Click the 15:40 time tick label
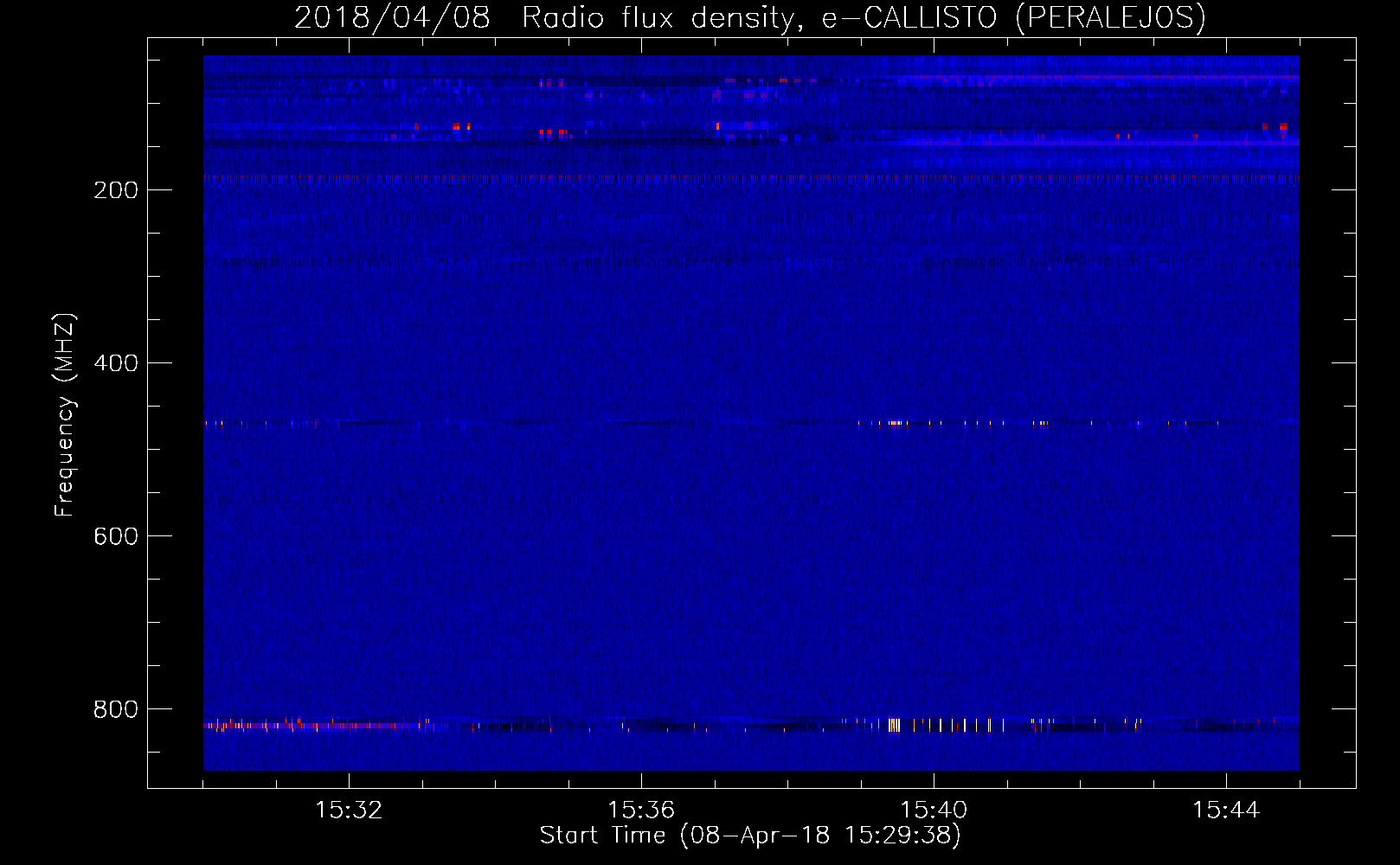Screen dimensions: 1400x865 [934, 811]
